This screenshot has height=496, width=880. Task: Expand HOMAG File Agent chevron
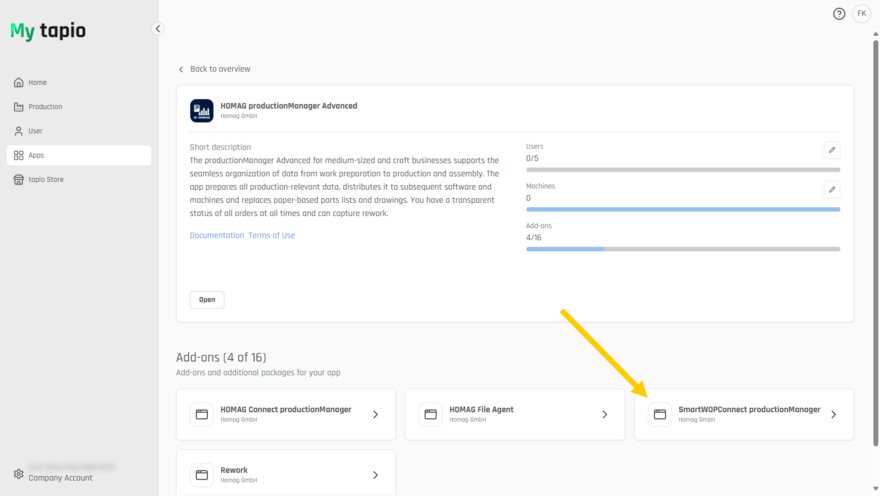[x=604, y=415]
